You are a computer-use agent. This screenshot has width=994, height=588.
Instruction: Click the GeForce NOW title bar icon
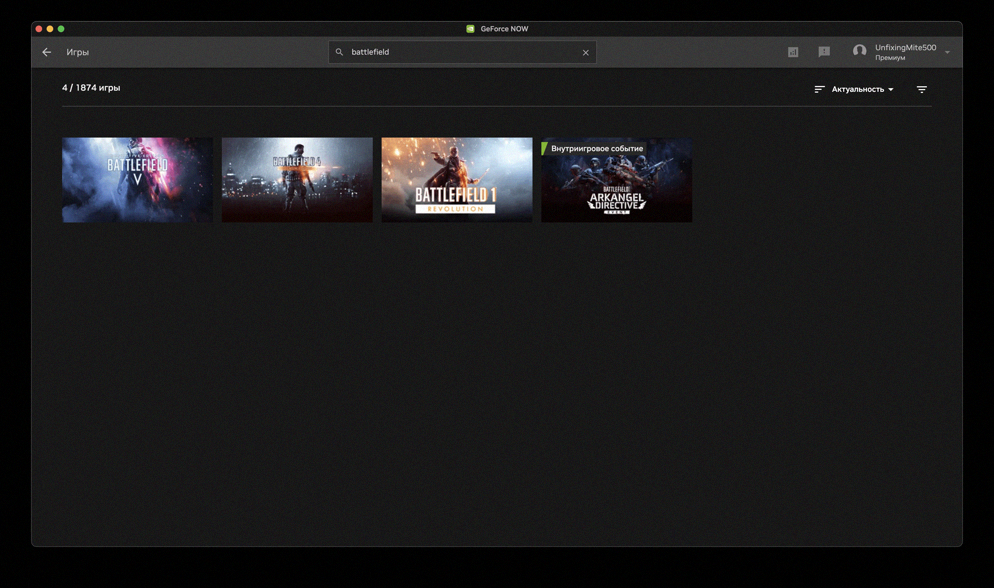coord(470,29)
